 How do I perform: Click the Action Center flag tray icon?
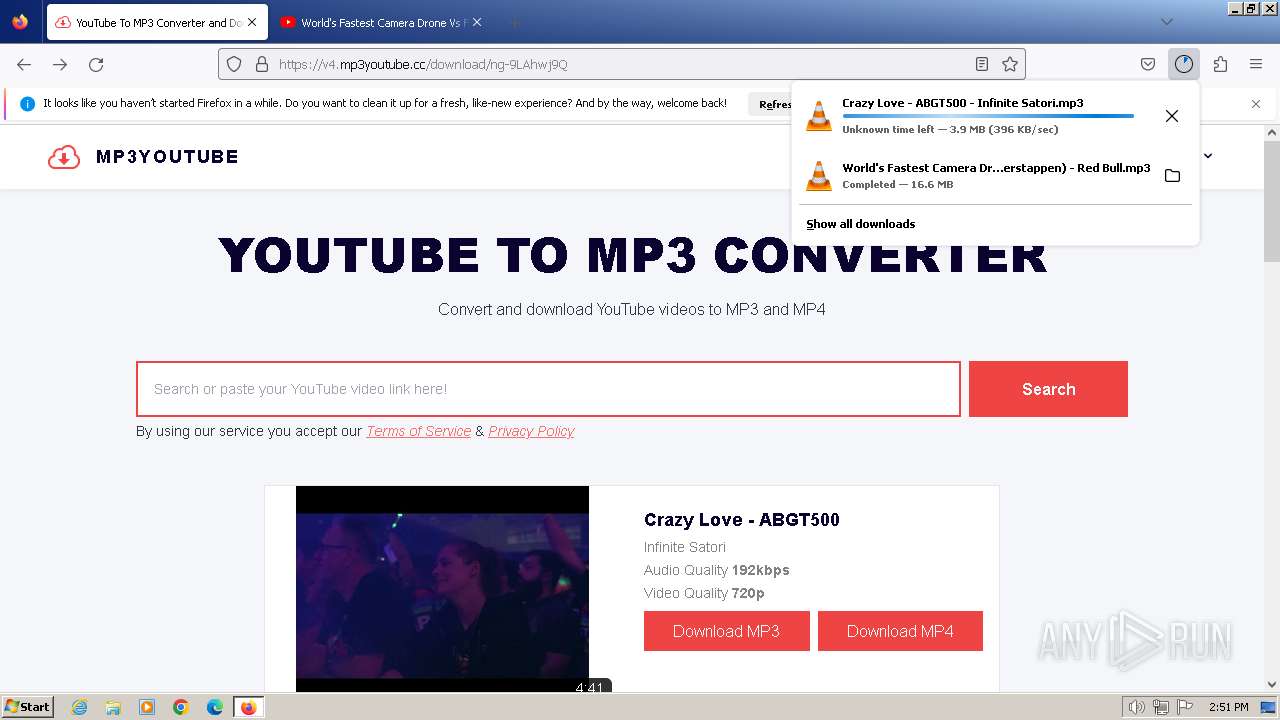tap(1185, 707)
